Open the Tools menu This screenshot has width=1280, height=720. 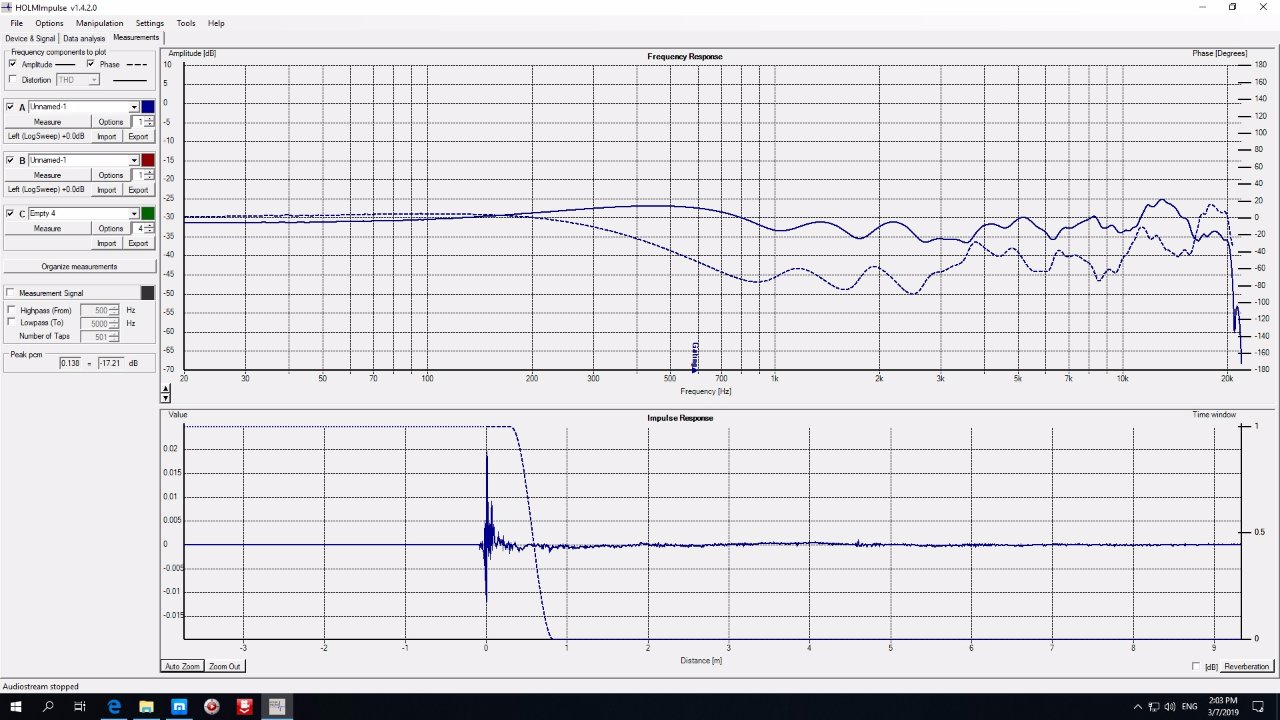186,23
